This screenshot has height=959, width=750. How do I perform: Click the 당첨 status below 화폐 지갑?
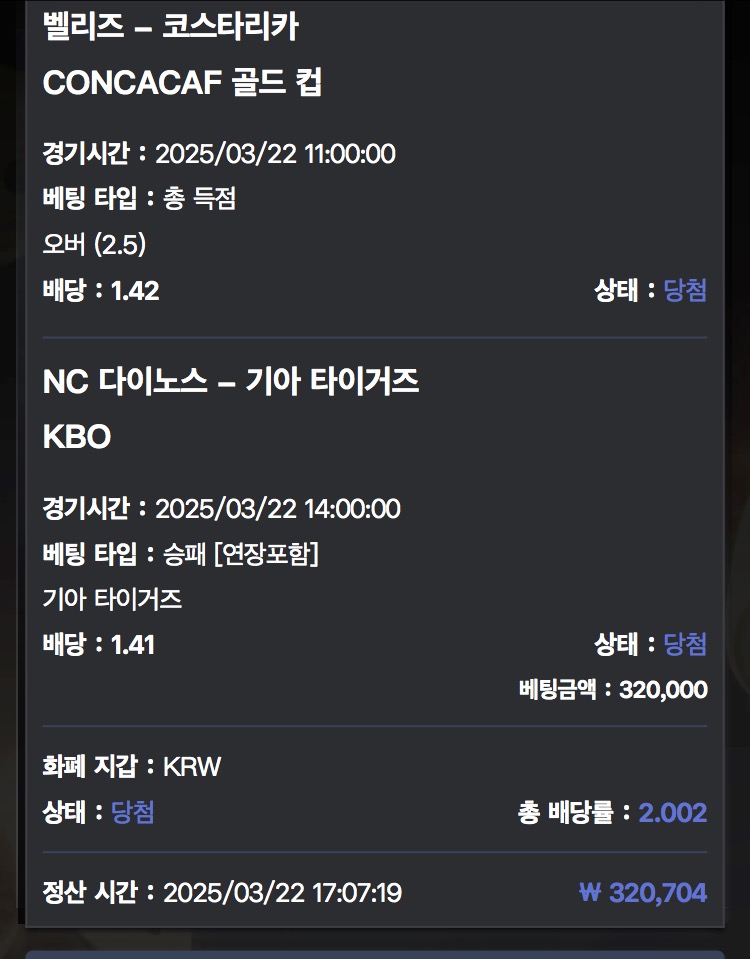(133, 812)
